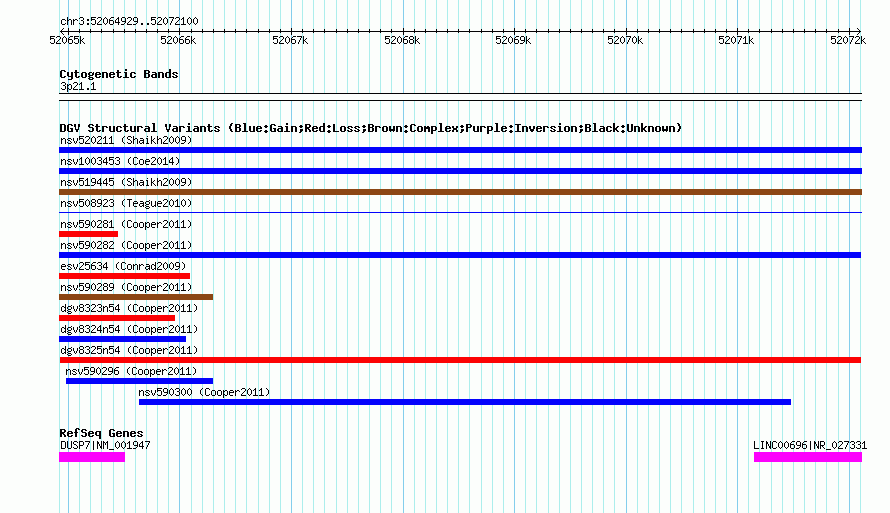Click the 52068k ruler tick label
The image size is (890, 513).
pyautogui.click(x=402, y=40)
